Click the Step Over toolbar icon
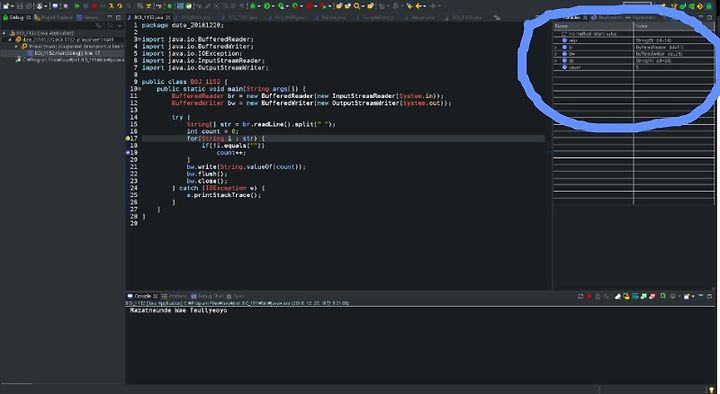The height and width of the screenshot is (394, 720). (120, 6)
